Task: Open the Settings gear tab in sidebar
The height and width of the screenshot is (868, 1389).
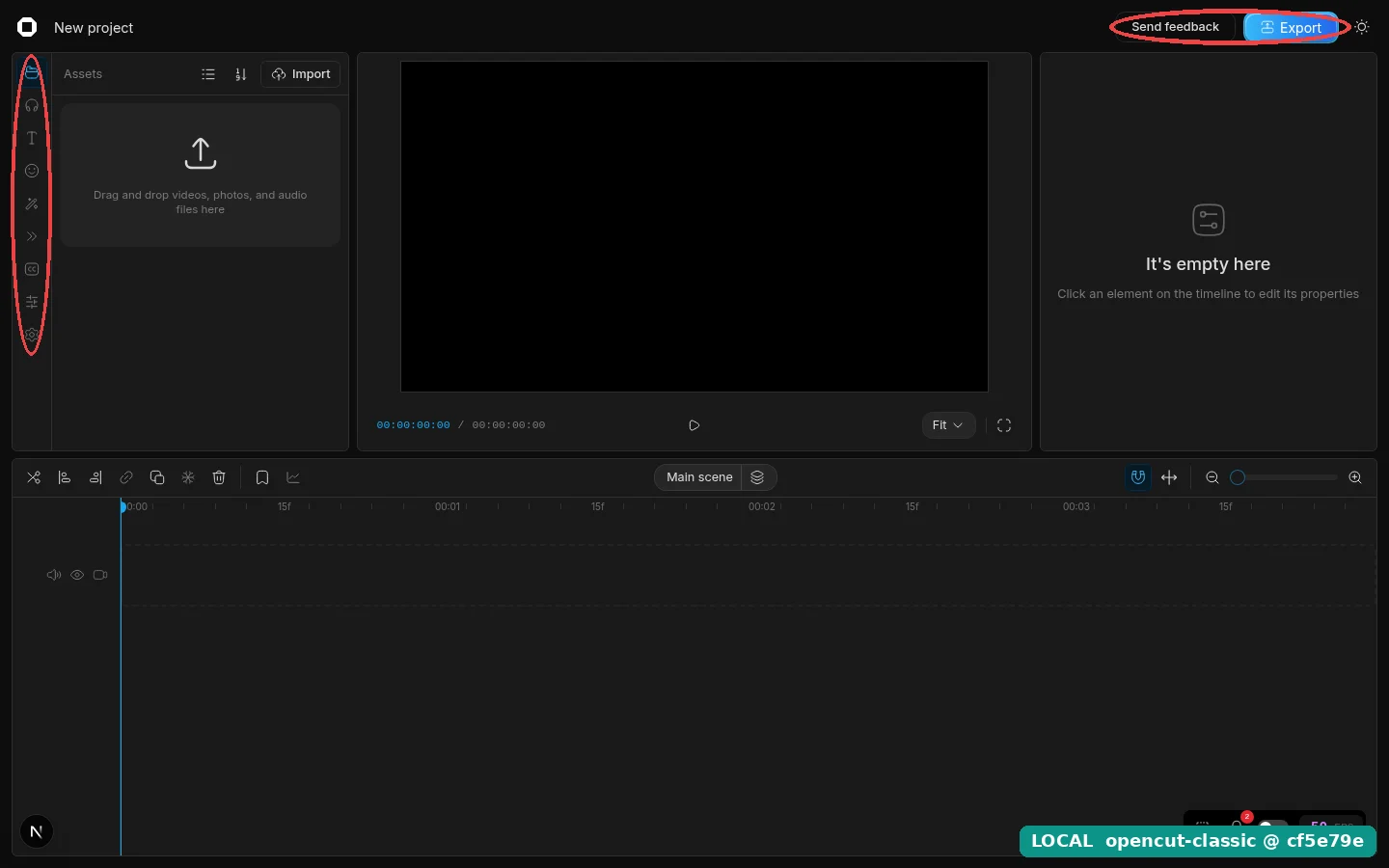Action: (x=32, y=335)
